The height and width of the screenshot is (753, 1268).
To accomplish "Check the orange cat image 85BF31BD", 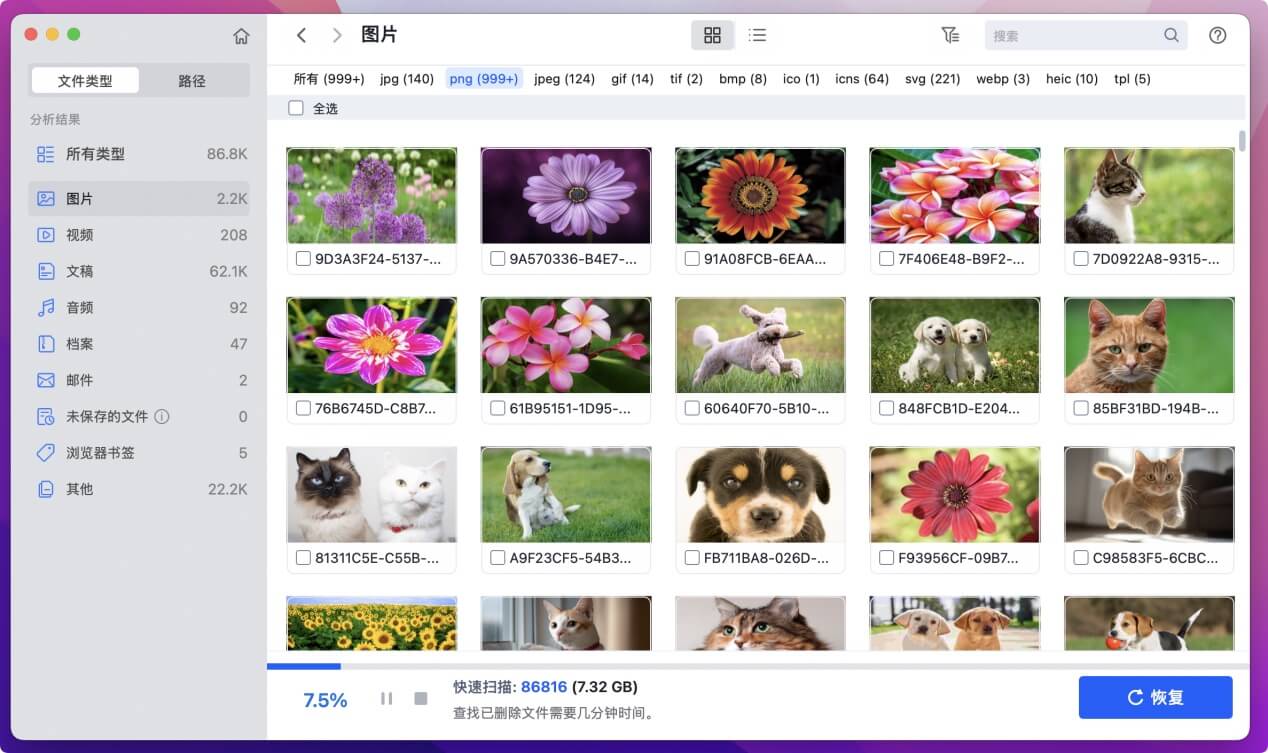I will coord(1080,407).
